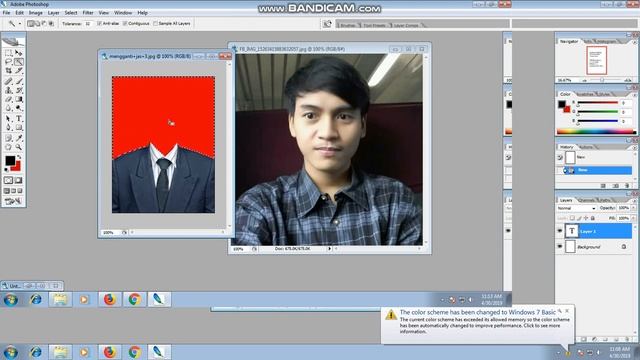This screenshot has height=360, width=640.
Task: Open the Brushes palette well tab
Action: click(347, 25)
